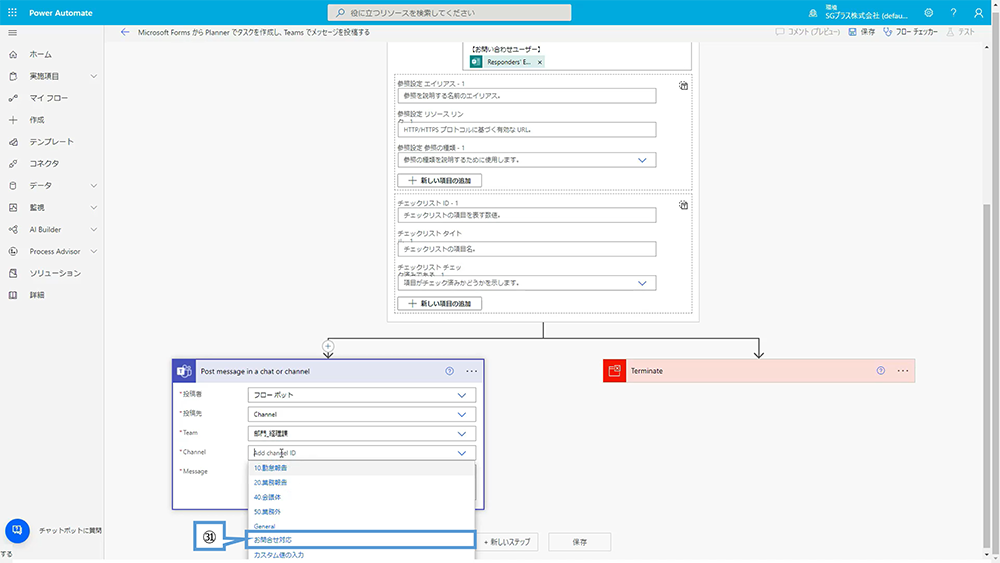Select the channel starting with 50
The width and height of the screenshot is (1000, 563).
(361, 512)
